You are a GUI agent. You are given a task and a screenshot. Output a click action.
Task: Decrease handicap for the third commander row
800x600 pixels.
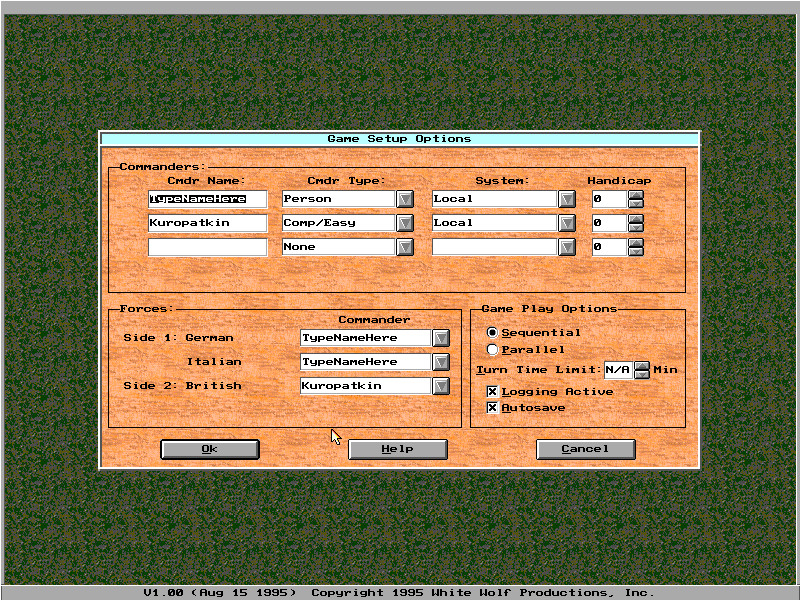click(x=636, y=251)
